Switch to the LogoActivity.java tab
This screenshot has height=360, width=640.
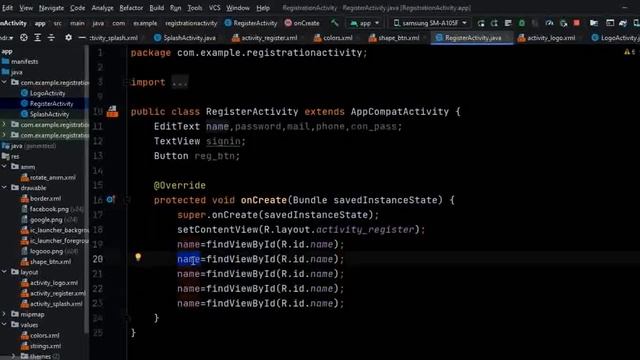click(616, 38)
